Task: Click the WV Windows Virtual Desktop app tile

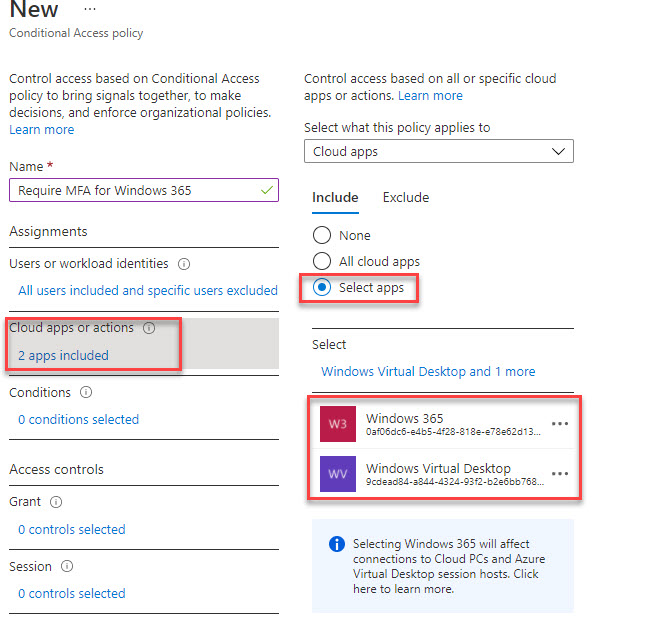Action: point(338,474)
